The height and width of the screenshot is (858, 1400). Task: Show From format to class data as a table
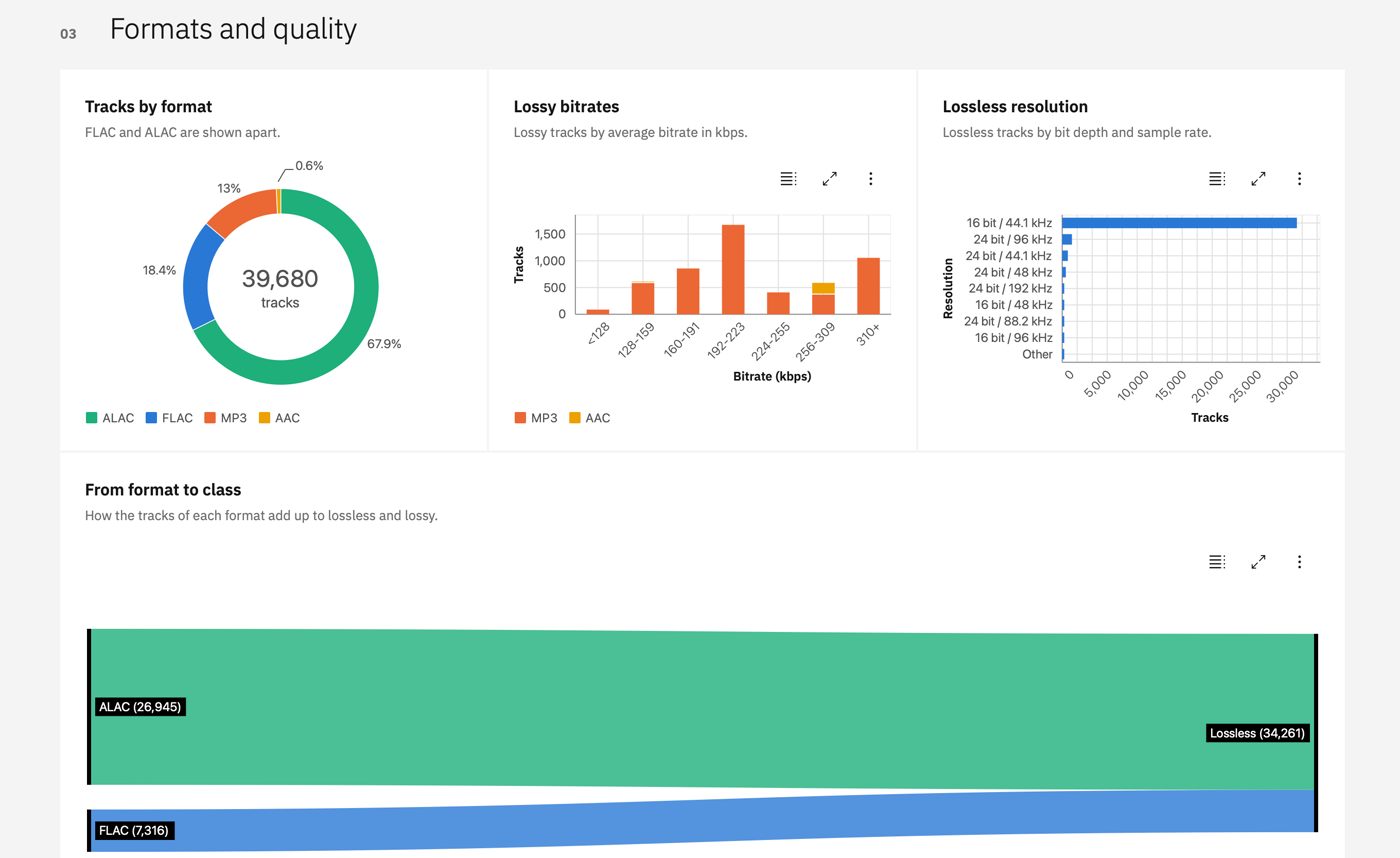pos(1217,562)
